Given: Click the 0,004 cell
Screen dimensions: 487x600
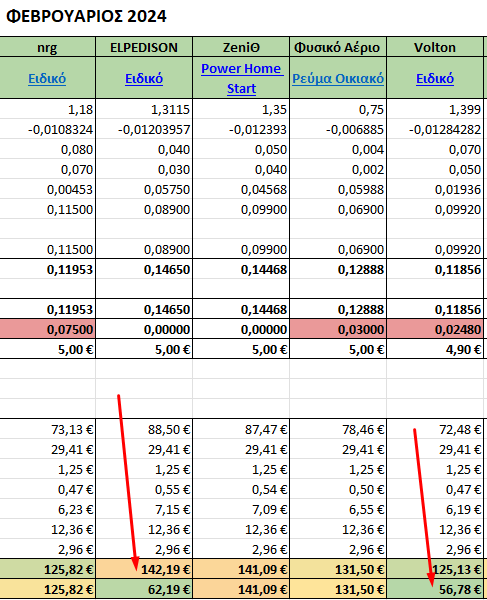Looking at the screenshot, I should tap(338, 149).
